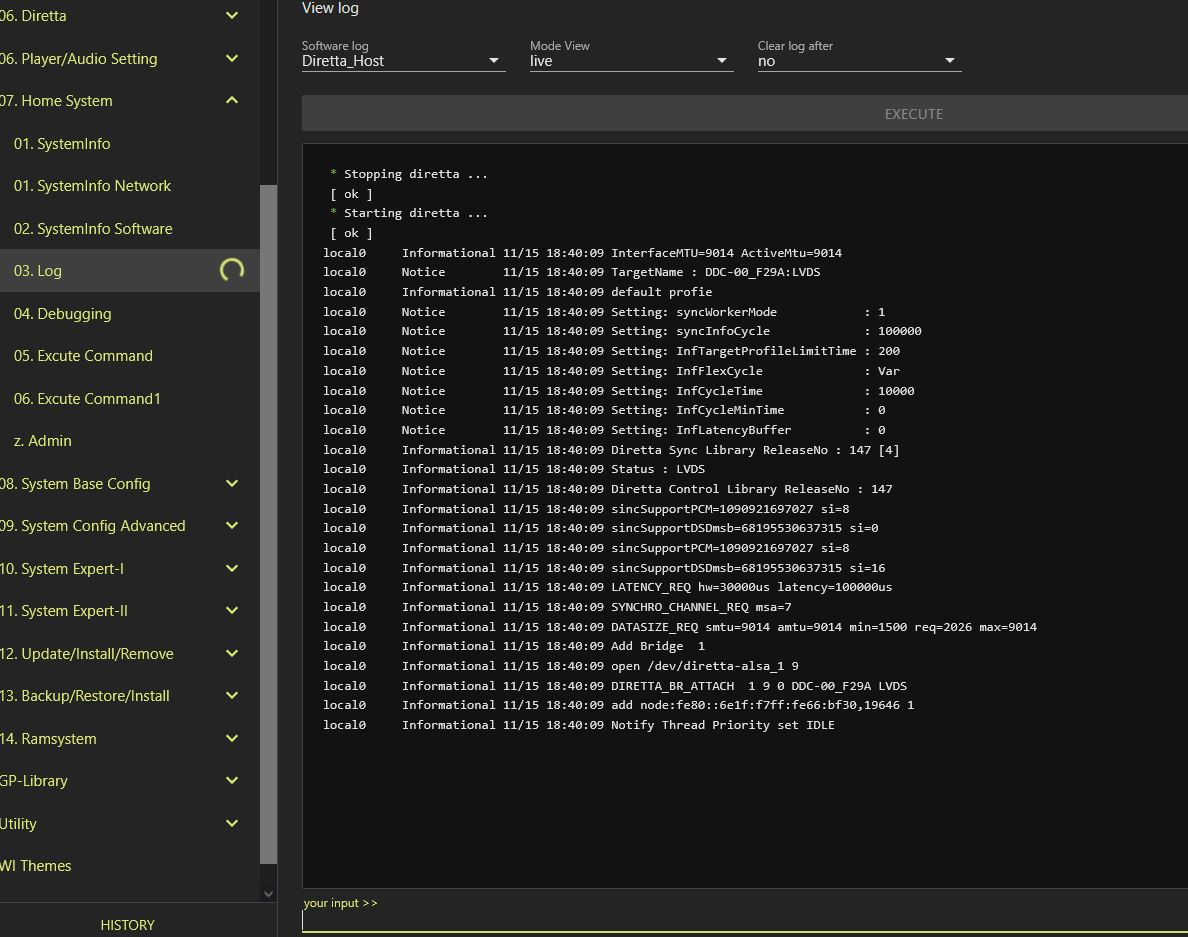The image size is (1188, 937).
Task: Expand 11. System Expert-II chevron
Action: (232, 611)
